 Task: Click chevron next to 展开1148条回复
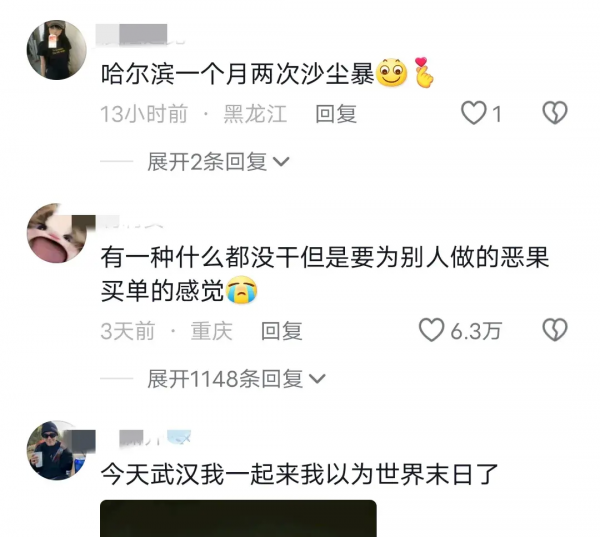(x=317, y=379)
